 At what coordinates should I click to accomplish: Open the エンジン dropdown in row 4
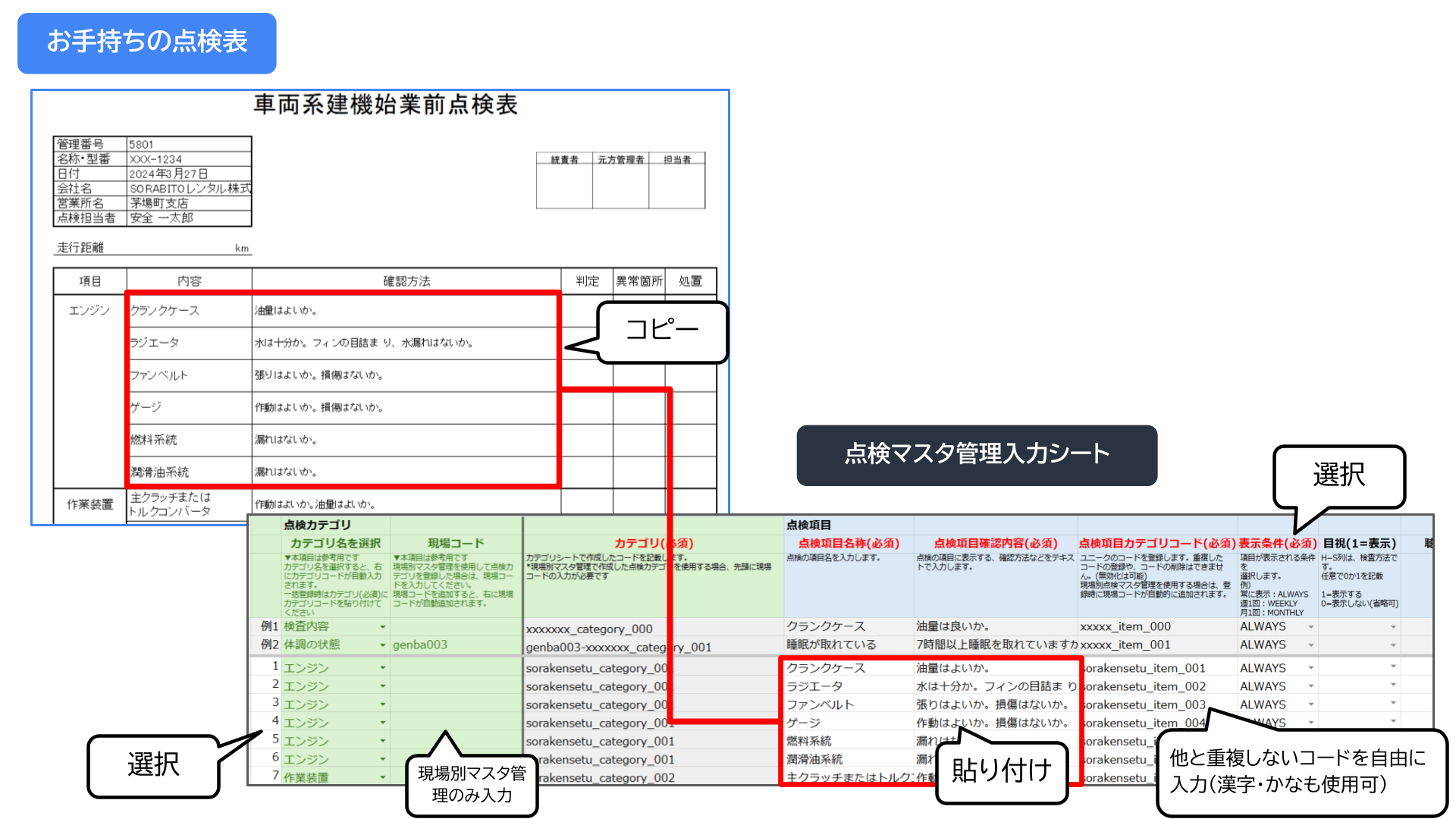(x=383, y=721)
